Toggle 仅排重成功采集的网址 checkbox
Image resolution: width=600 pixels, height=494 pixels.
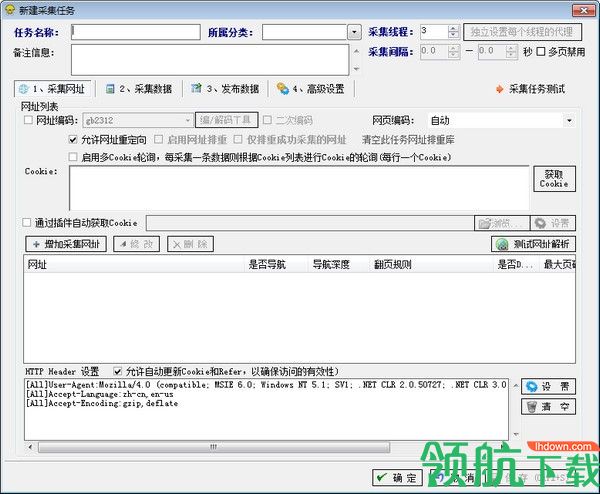(238, 140)
